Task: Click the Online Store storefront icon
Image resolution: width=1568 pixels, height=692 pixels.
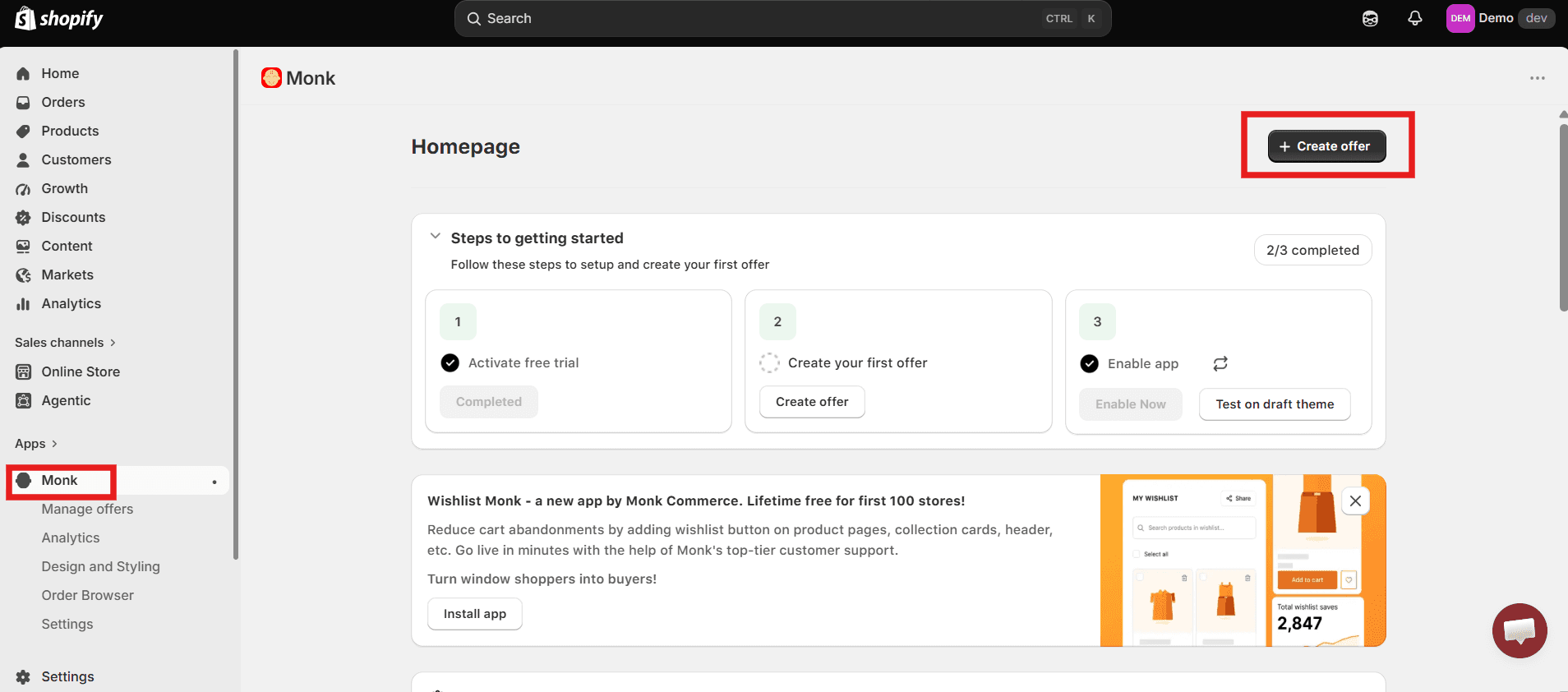Action: tap(23, 371)
